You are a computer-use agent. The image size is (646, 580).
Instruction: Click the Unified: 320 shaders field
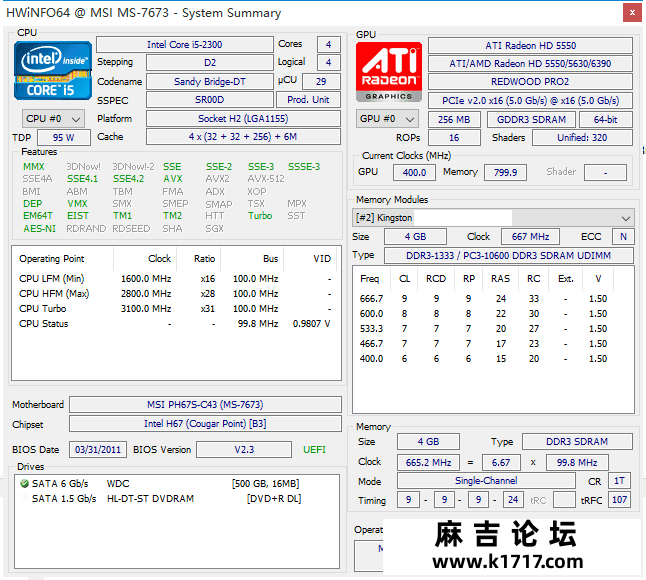tap(582, 138)
